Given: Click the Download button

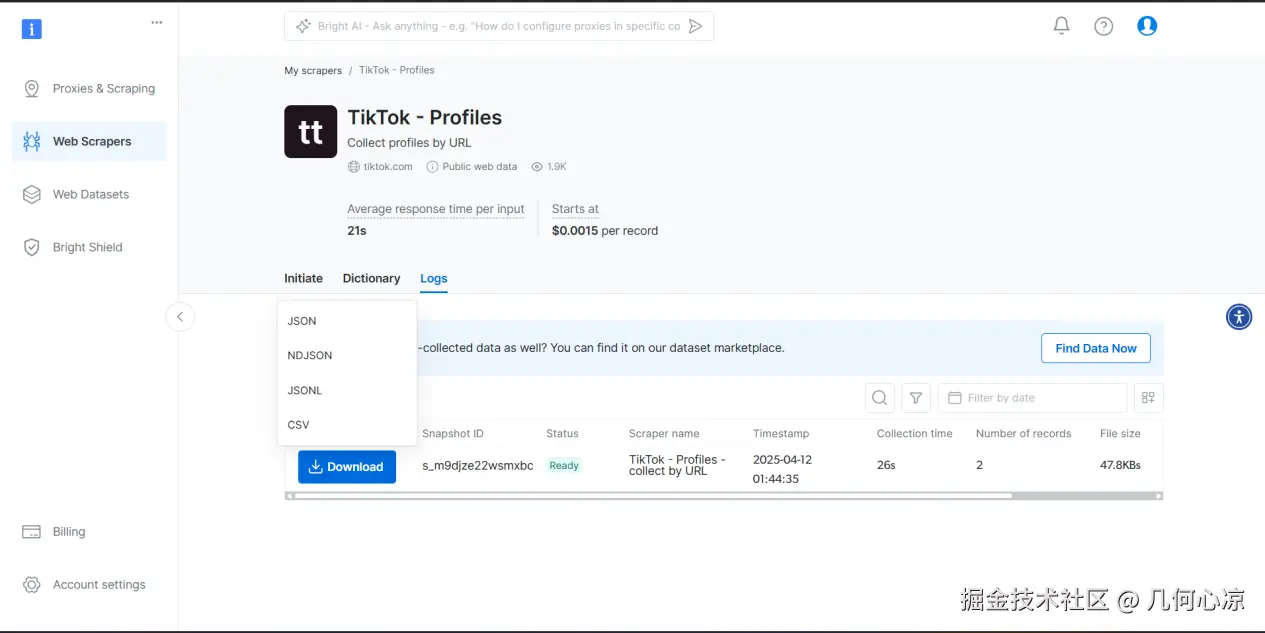Looking at the screenshot, I should 346,467.
